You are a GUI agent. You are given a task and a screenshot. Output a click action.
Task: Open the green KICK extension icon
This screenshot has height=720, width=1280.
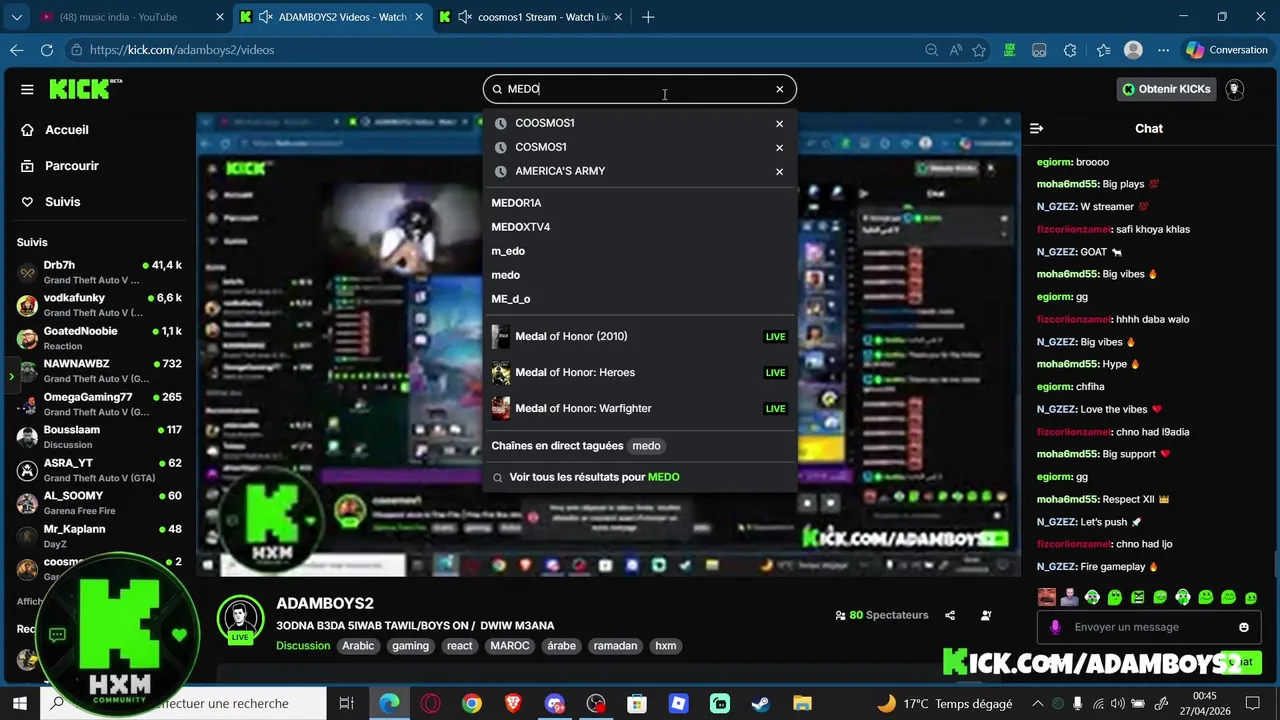click(x=1010, y=50)
